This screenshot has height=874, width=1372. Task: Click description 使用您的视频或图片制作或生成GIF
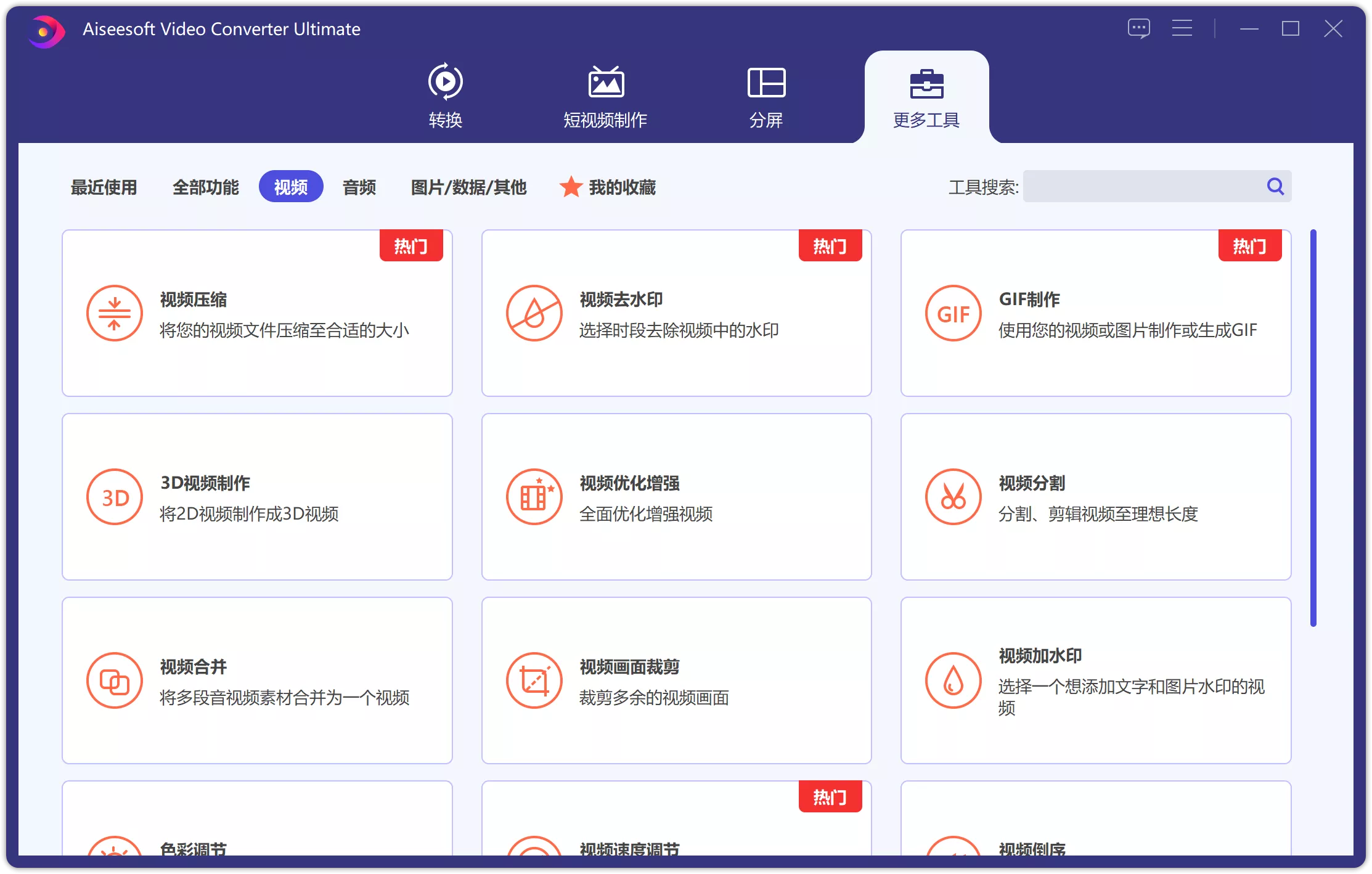point(1128,330)
